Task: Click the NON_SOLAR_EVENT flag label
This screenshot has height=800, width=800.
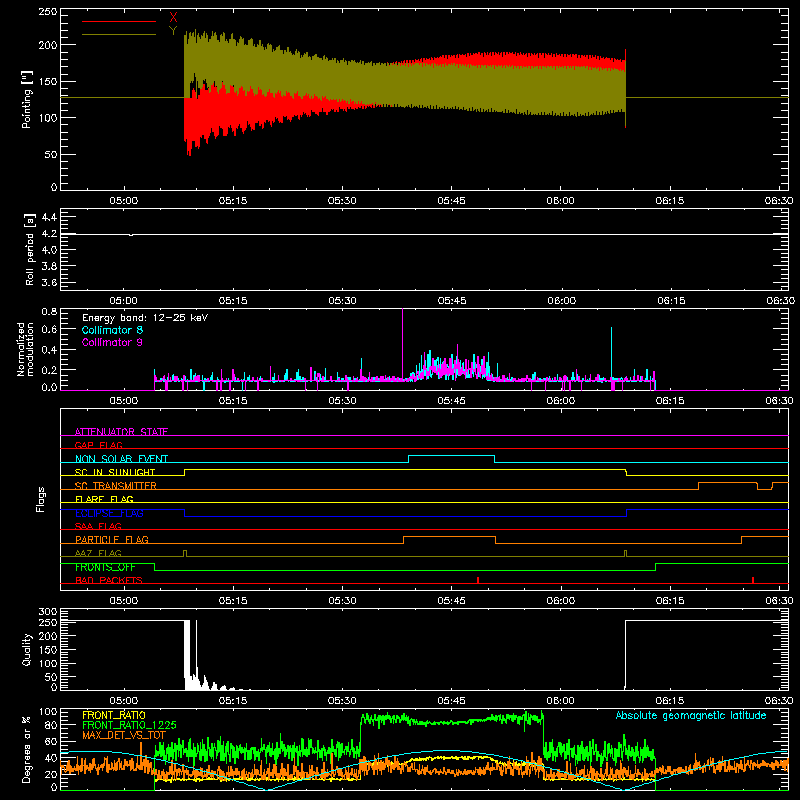Action: (121, 459)
